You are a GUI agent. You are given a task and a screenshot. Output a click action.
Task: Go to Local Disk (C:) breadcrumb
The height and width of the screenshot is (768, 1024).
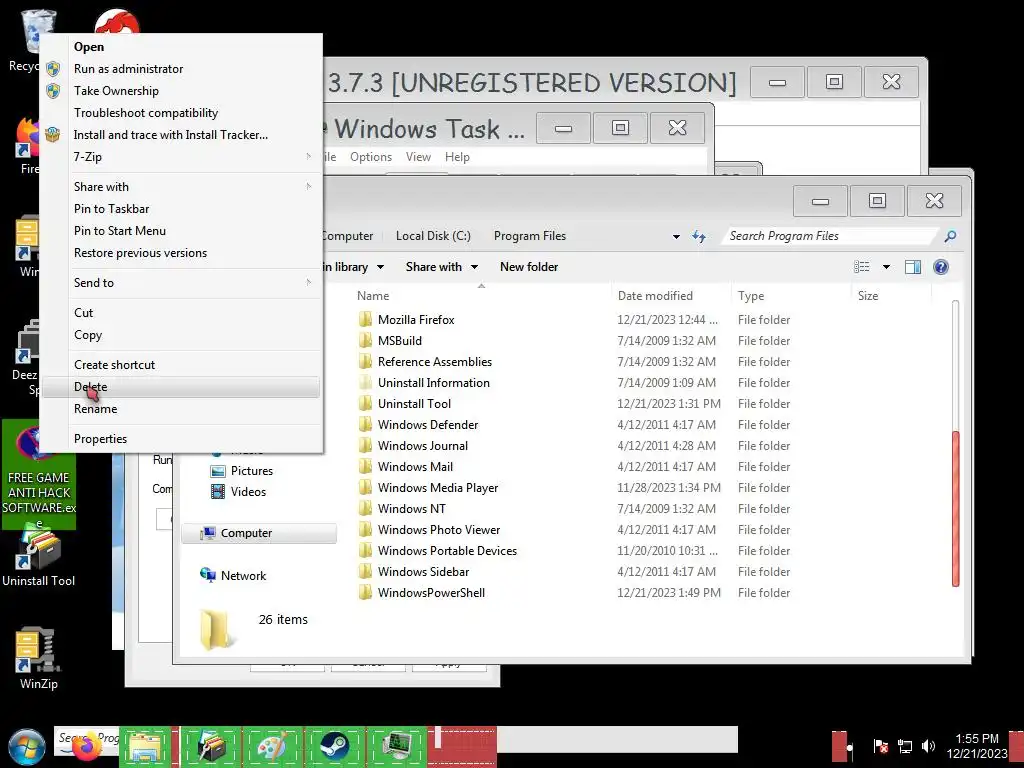(433, 236)
